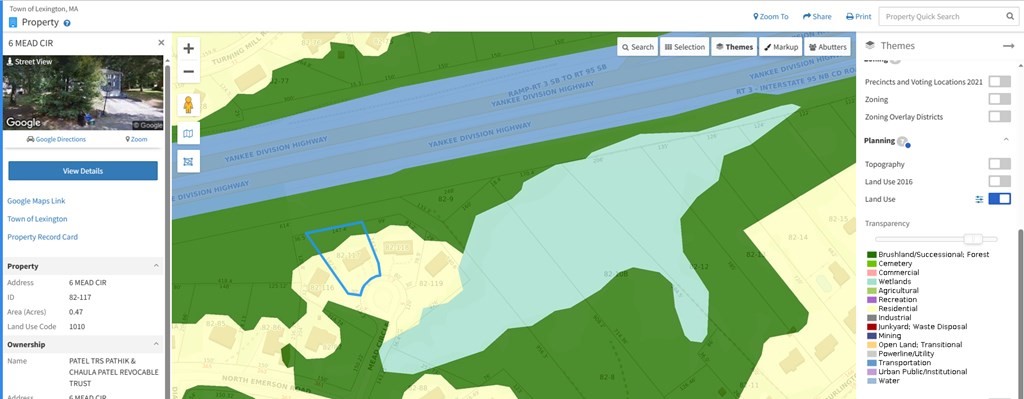Click the View Details button

(83, 170)
